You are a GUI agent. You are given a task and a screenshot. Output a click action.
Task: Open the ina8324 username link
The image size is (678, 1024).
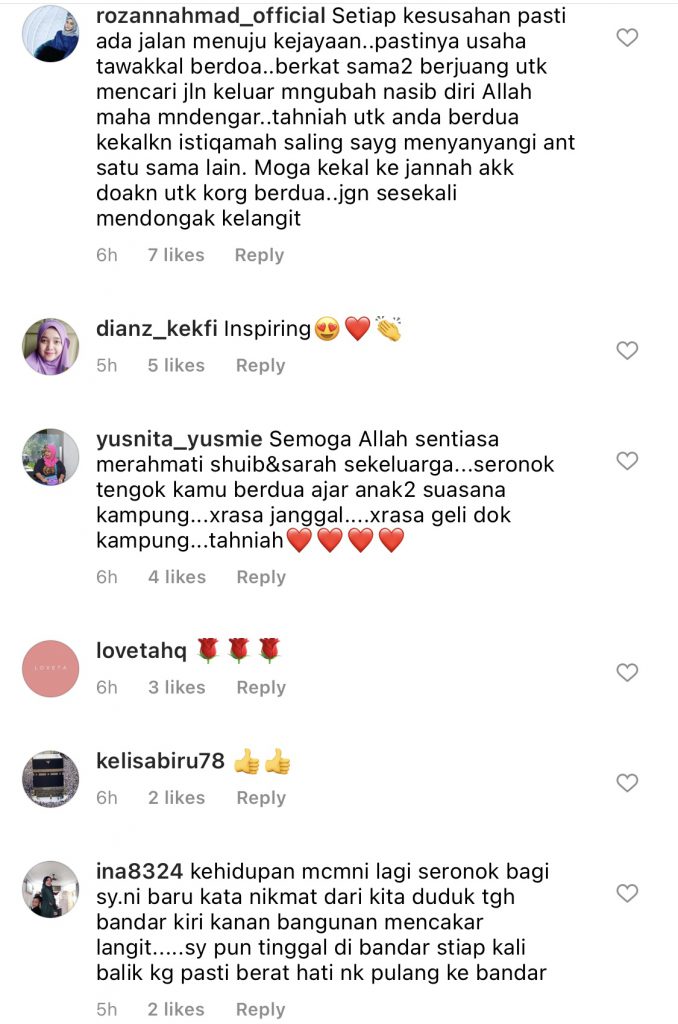[139, 871]
